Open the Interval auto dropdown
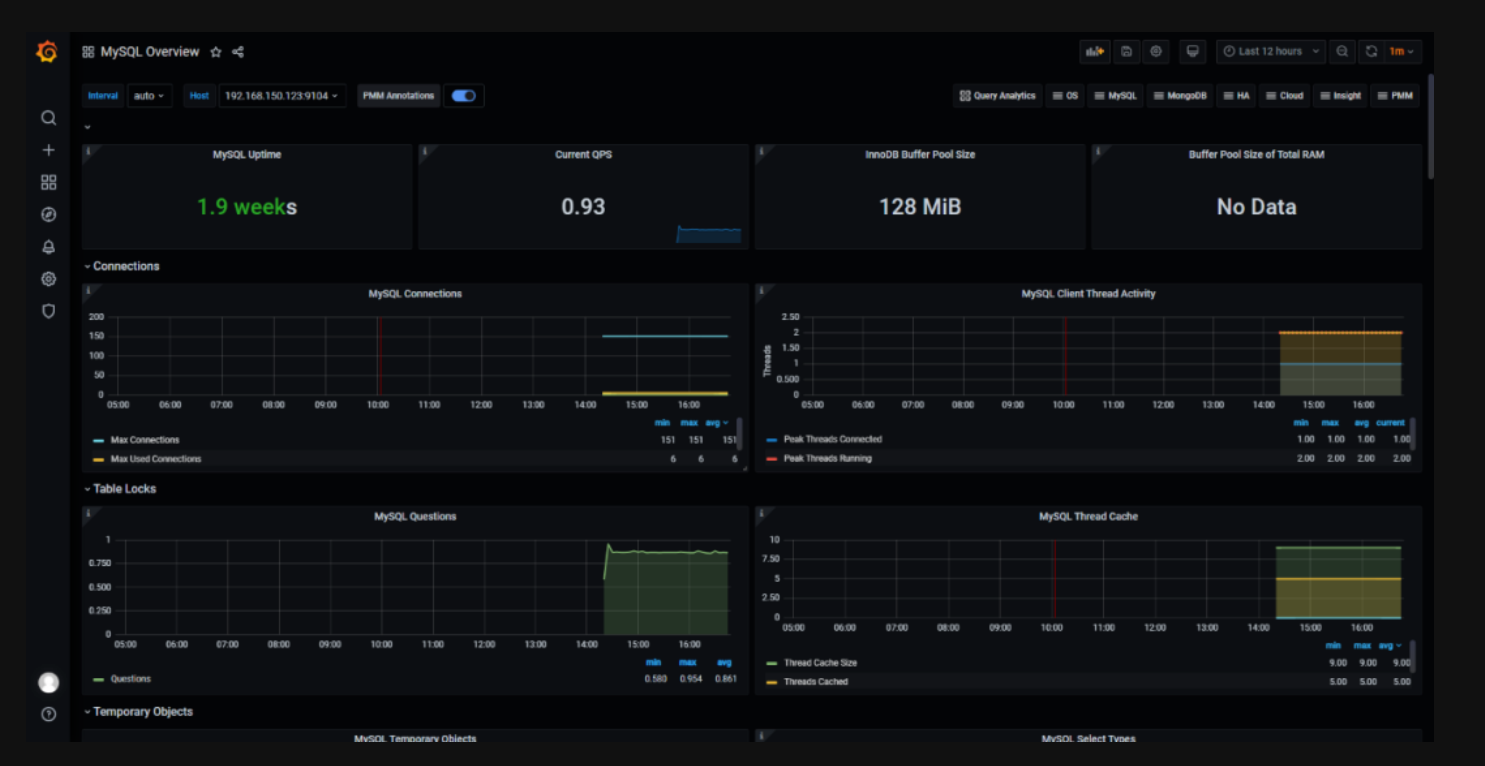This screenshot has width=1485, height=766. tap(150, 96)
